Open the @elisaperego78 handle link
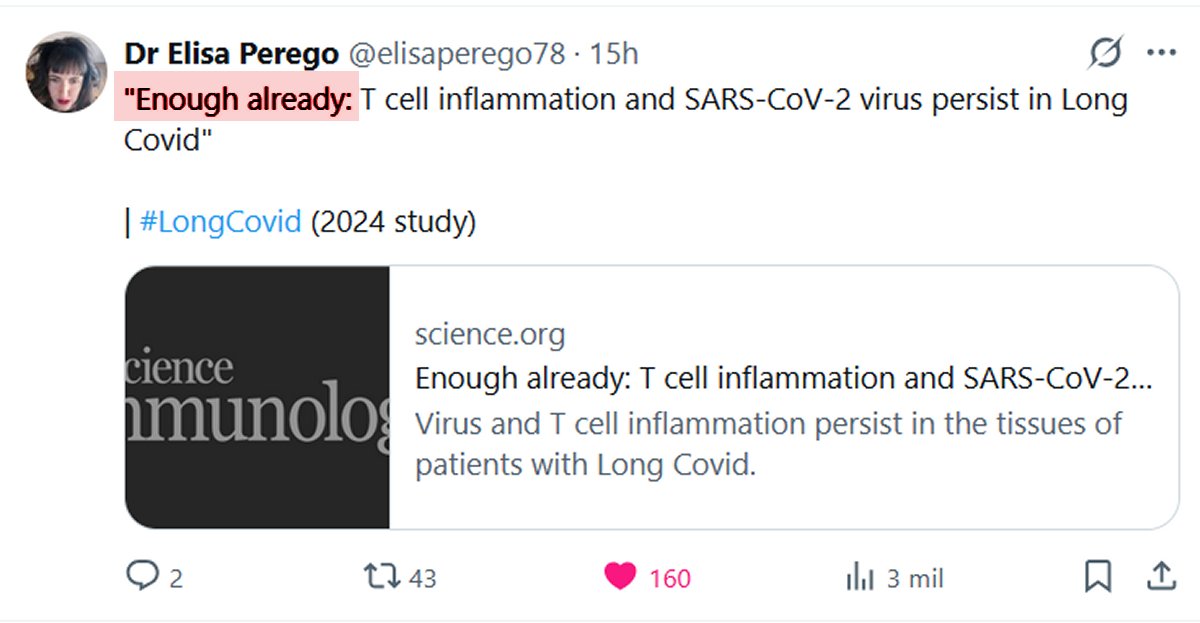The width and height of the screenshot is (1200, 623). 457,54
